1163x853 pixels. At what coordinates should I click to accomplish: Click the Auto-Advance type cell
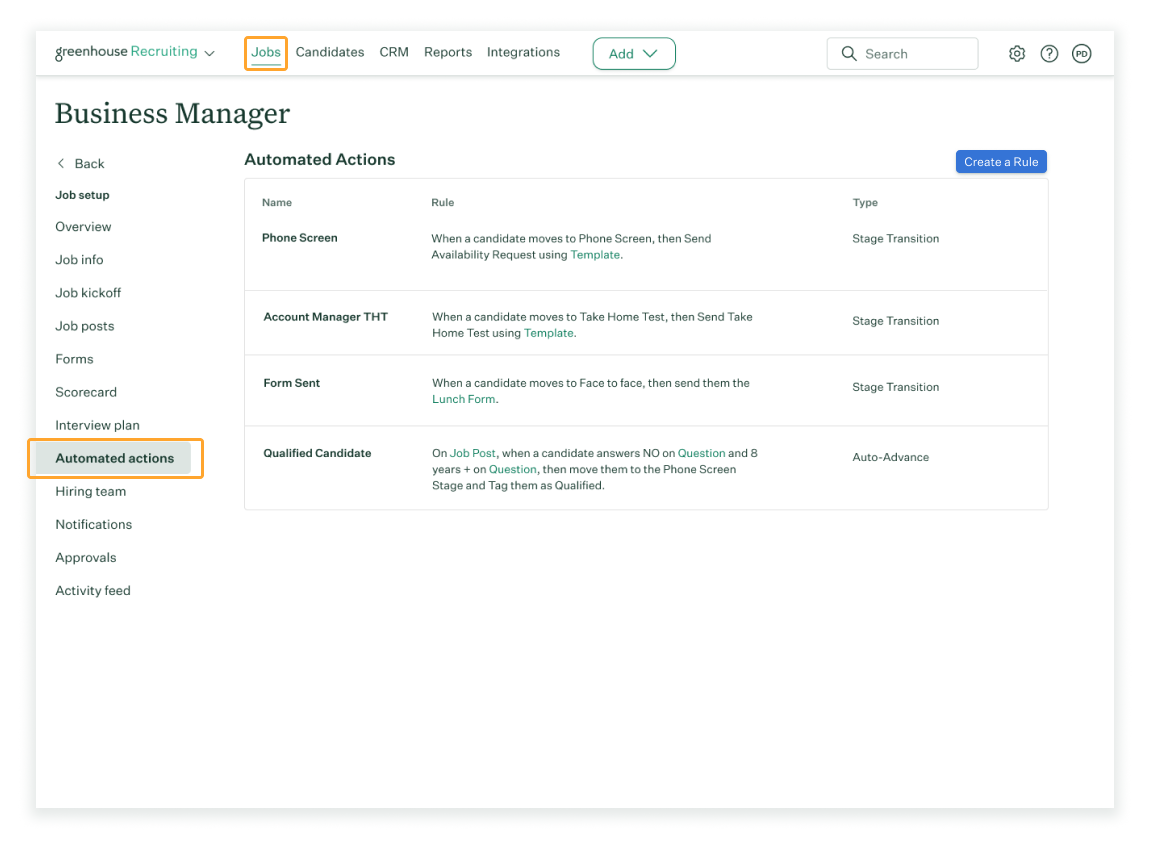point(890,457)
